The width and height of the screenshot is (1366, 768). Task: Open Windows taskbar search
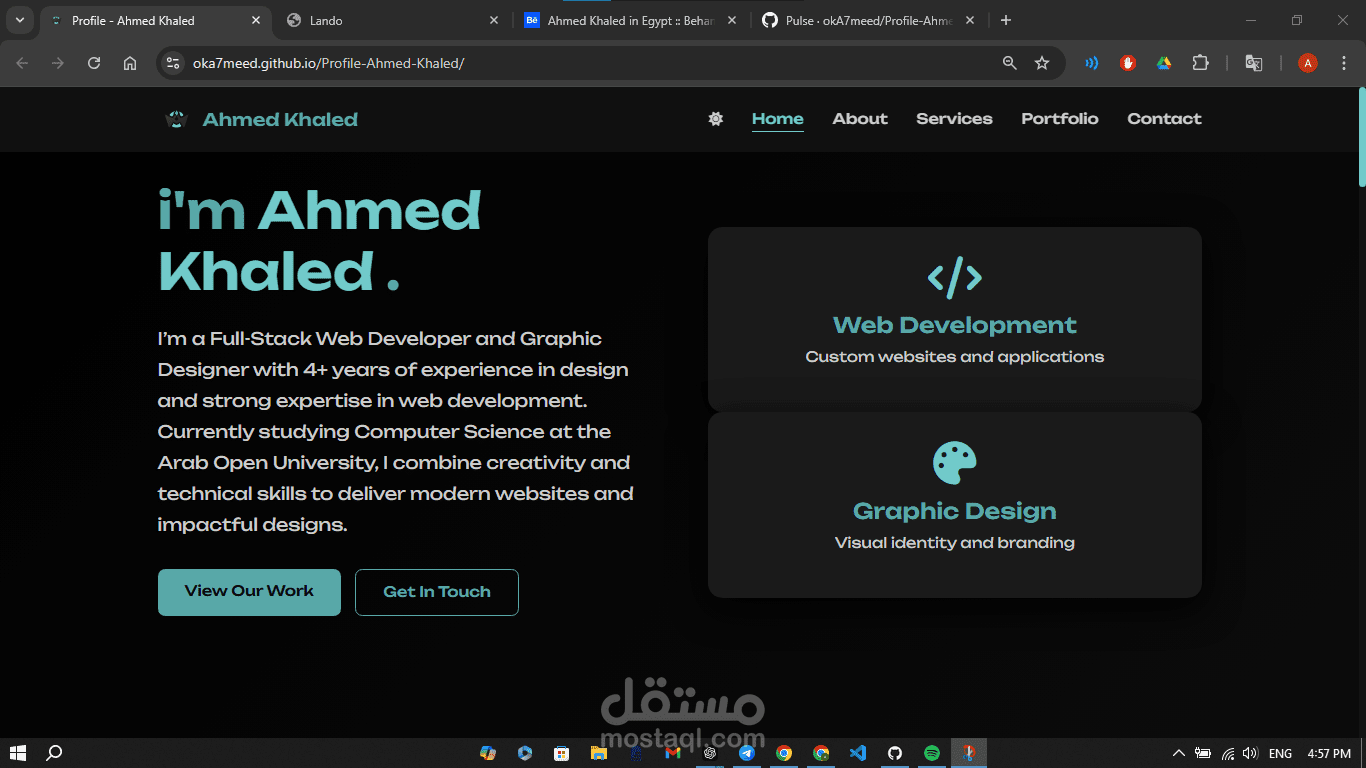tap(55, 753)
